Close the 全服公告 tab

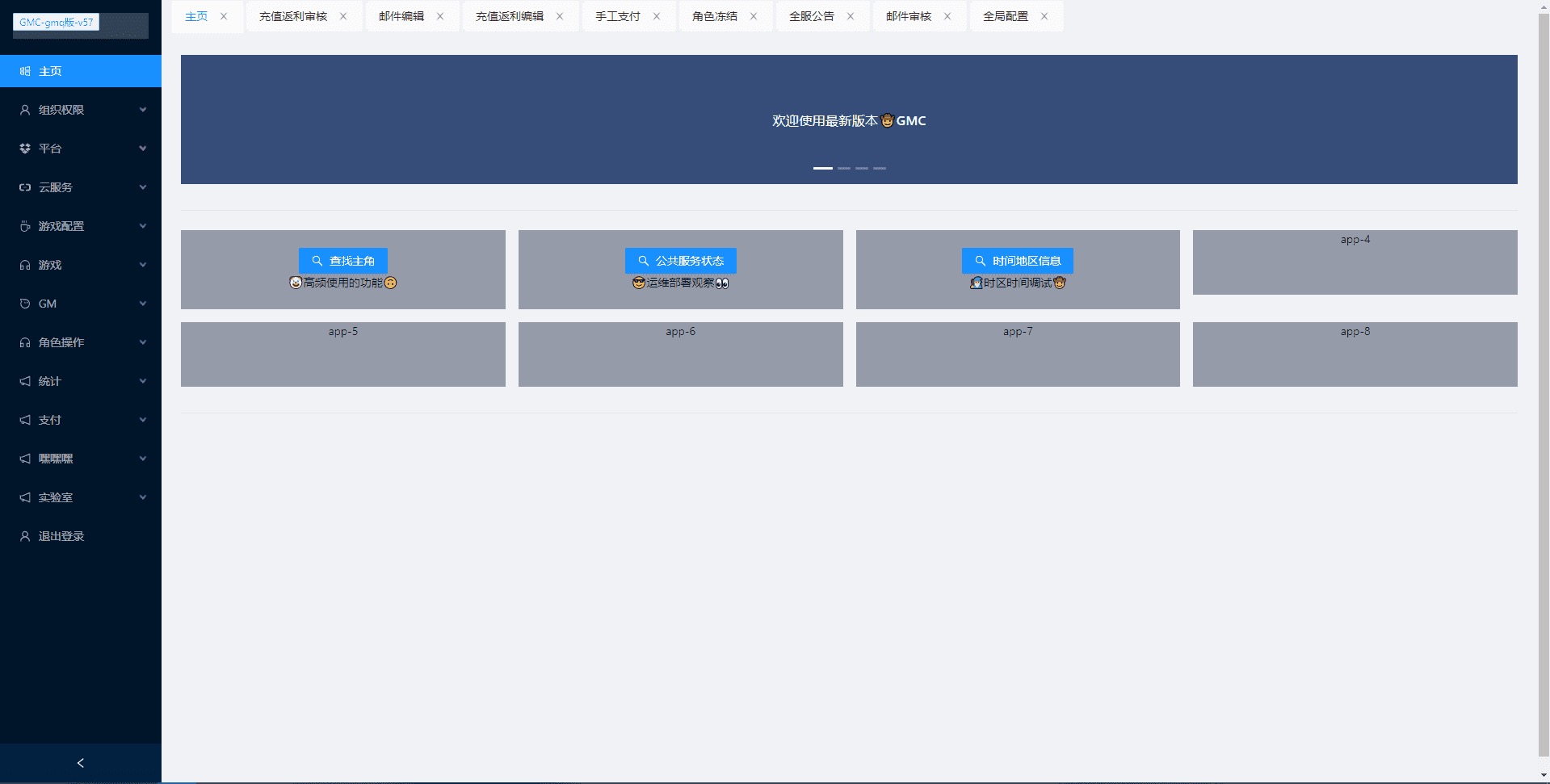[x=851, y=16]
